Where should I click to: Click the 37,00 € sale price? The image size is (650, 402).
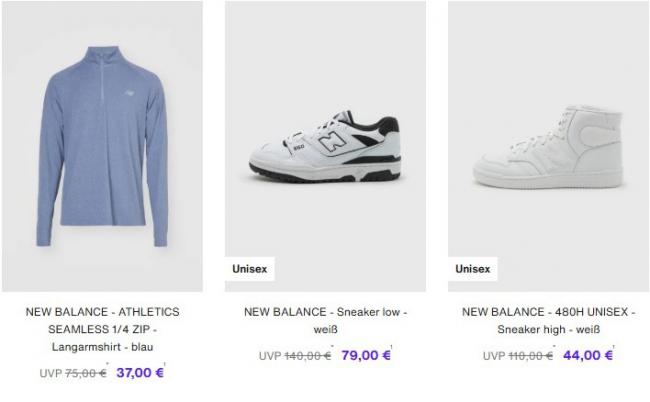tap(139, 372)
